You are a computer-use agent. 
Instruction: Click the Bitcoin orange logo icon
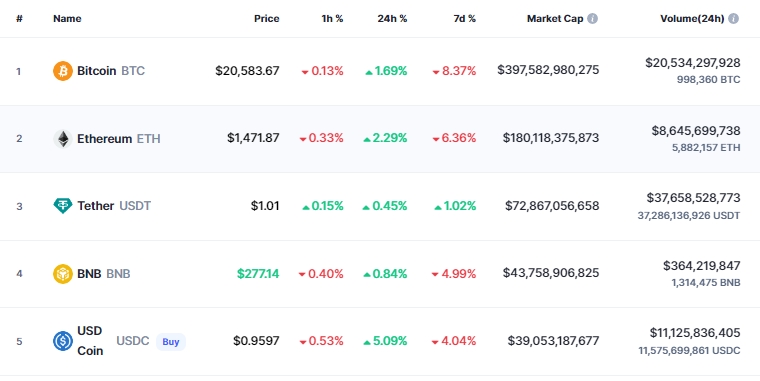coord(63,71)
